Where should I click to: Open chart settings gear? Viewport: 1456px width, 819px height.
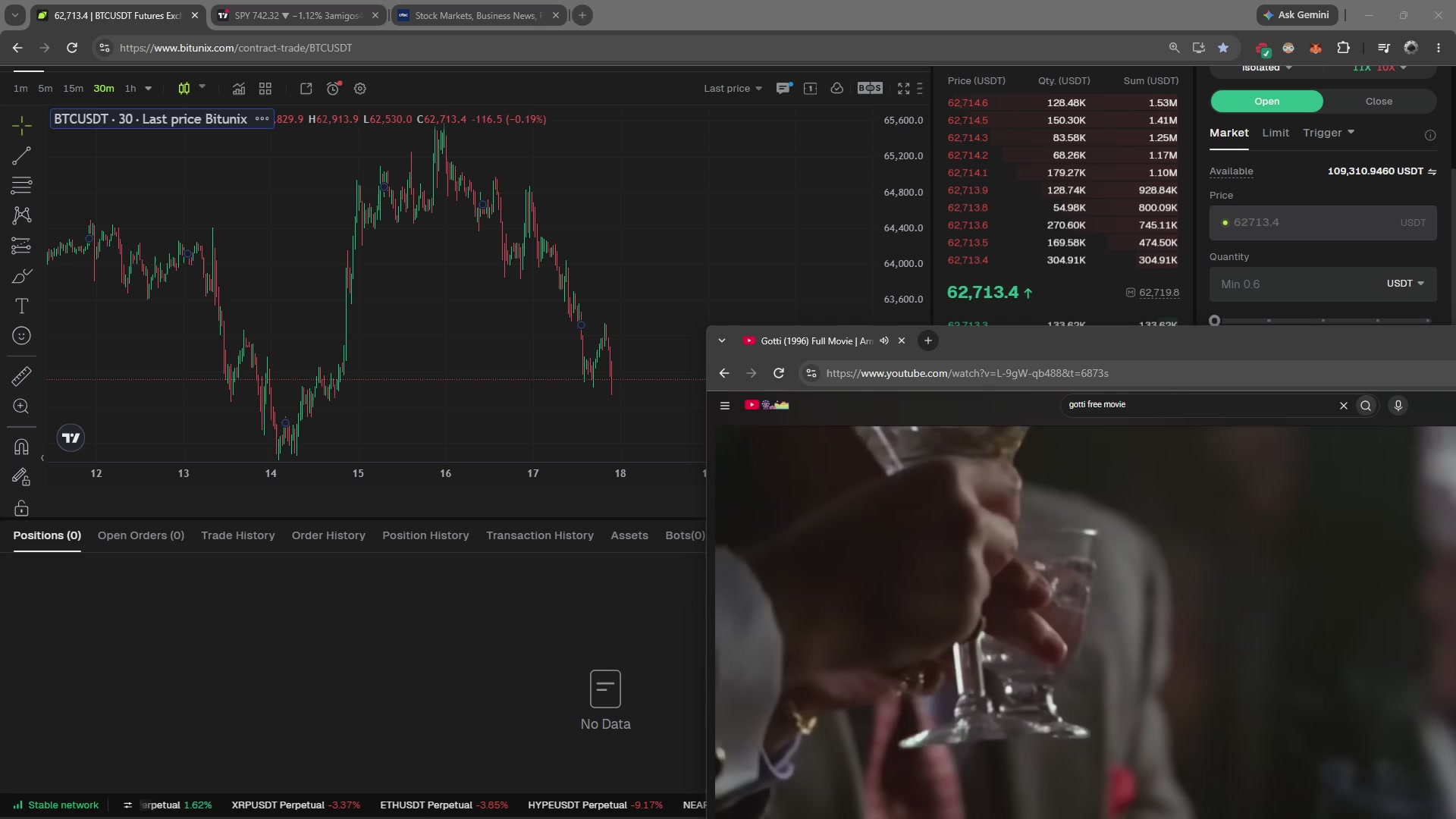click(360, 89)
